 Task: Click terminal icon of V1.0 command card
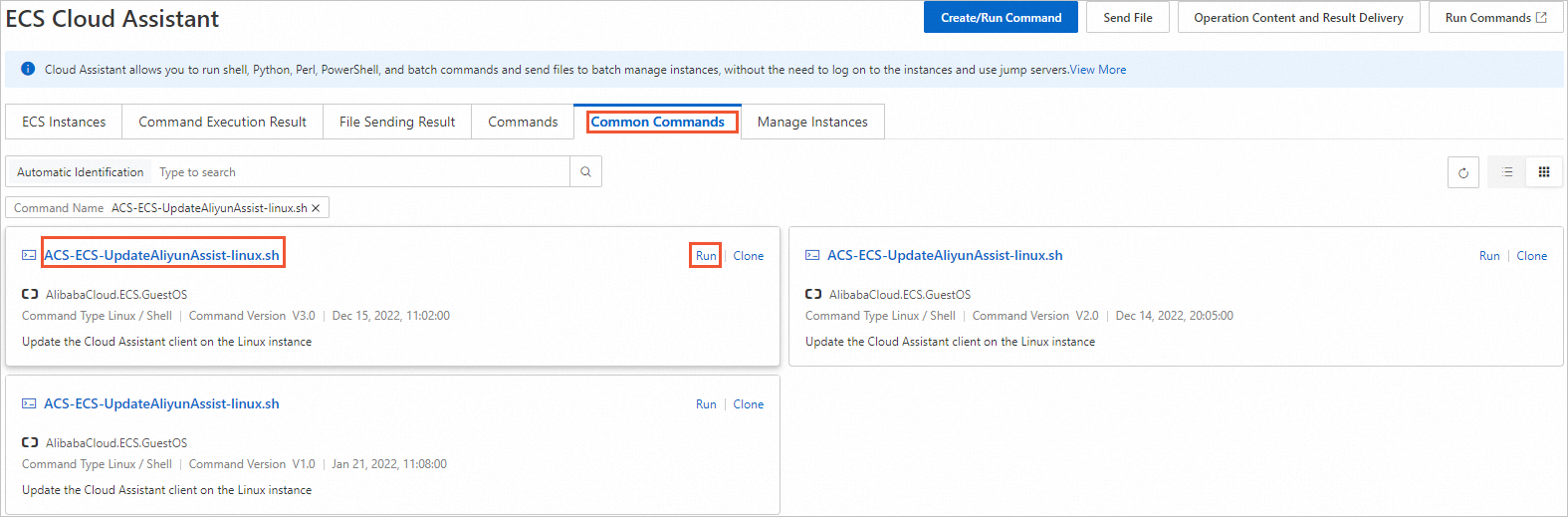pyautogui.click(x=29, y=404)
